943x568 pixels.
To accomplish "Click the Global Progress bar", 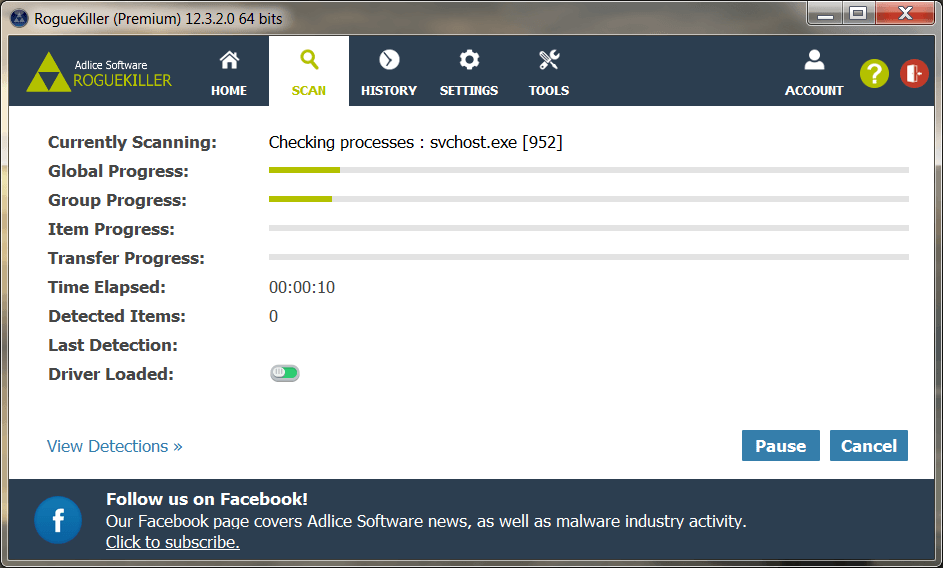I will point(588,171).
